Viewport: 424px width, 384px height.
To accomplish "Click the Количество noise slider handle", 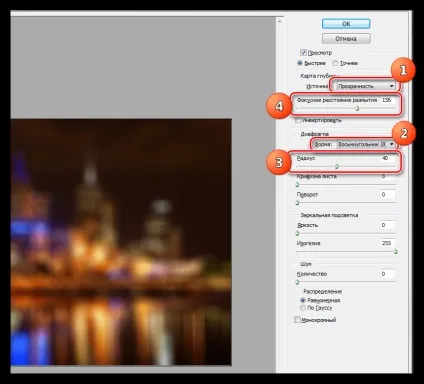I will pyautogui.click(x=297, y=282).
